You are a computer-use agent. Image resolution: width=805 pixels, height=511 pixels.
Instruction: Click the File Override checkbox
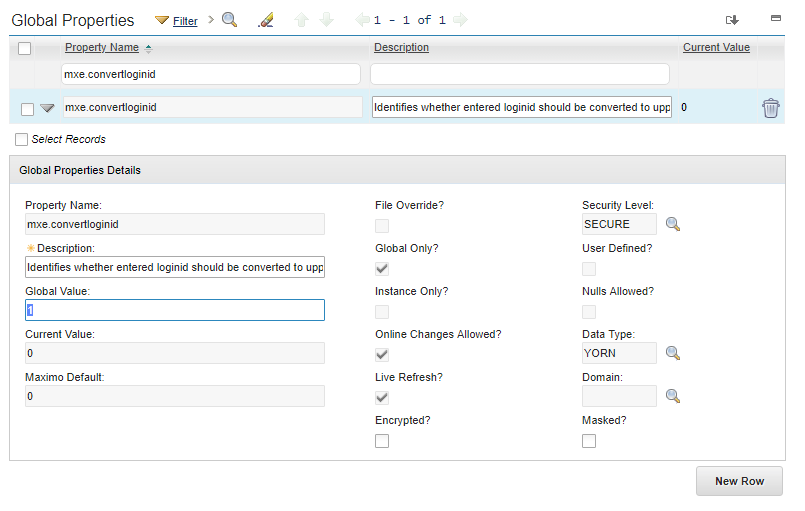click(382, 226)
